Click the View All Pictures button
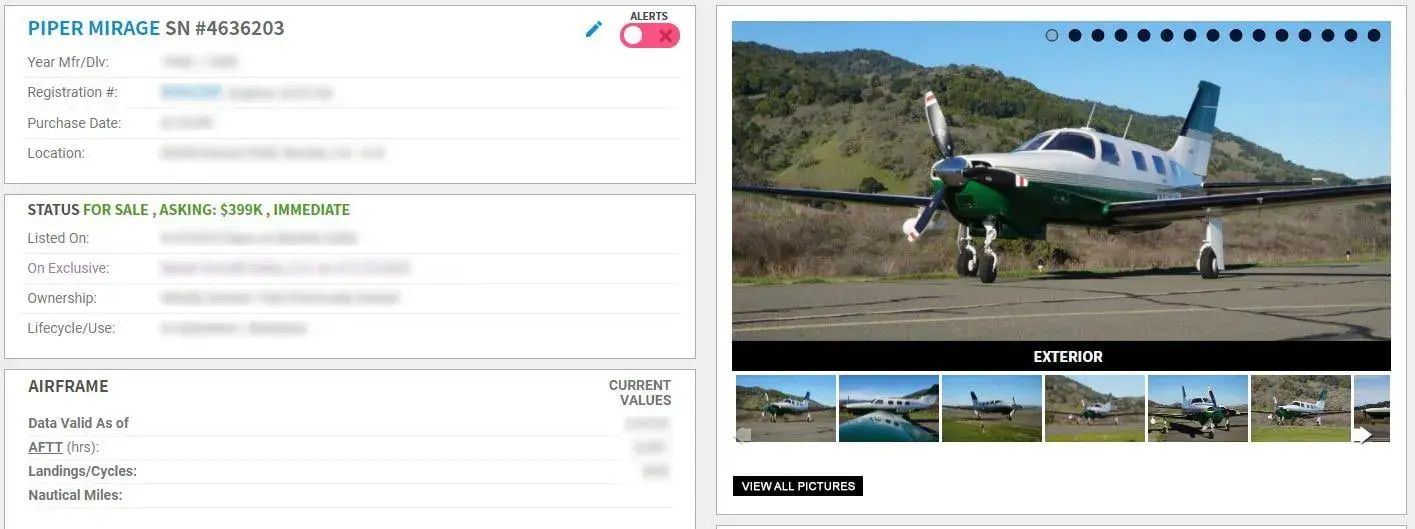Image resolution: width=1415 pixels, height=529 pixels. (x=797, y=486)
